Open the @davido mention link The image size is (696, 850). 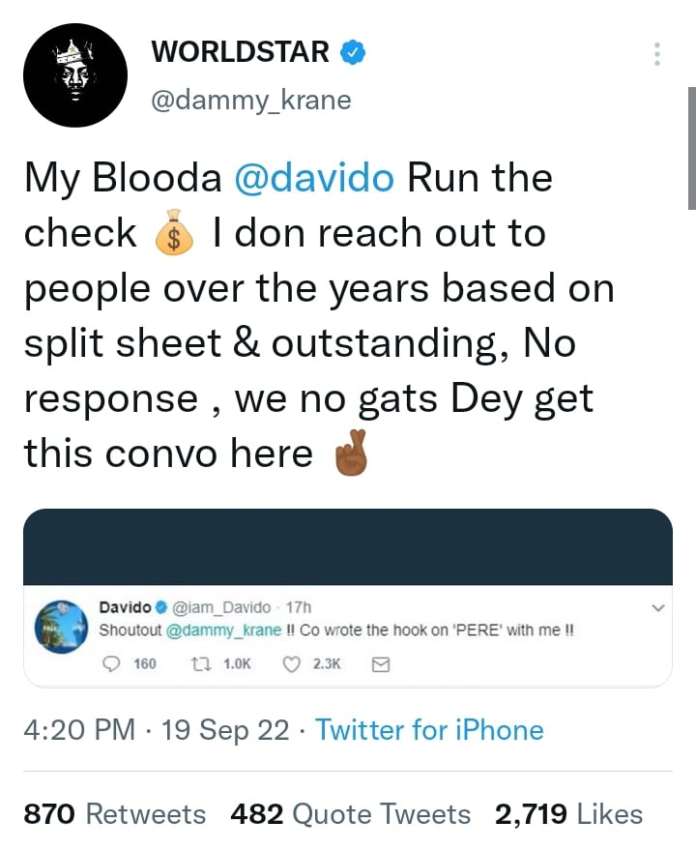315,179
